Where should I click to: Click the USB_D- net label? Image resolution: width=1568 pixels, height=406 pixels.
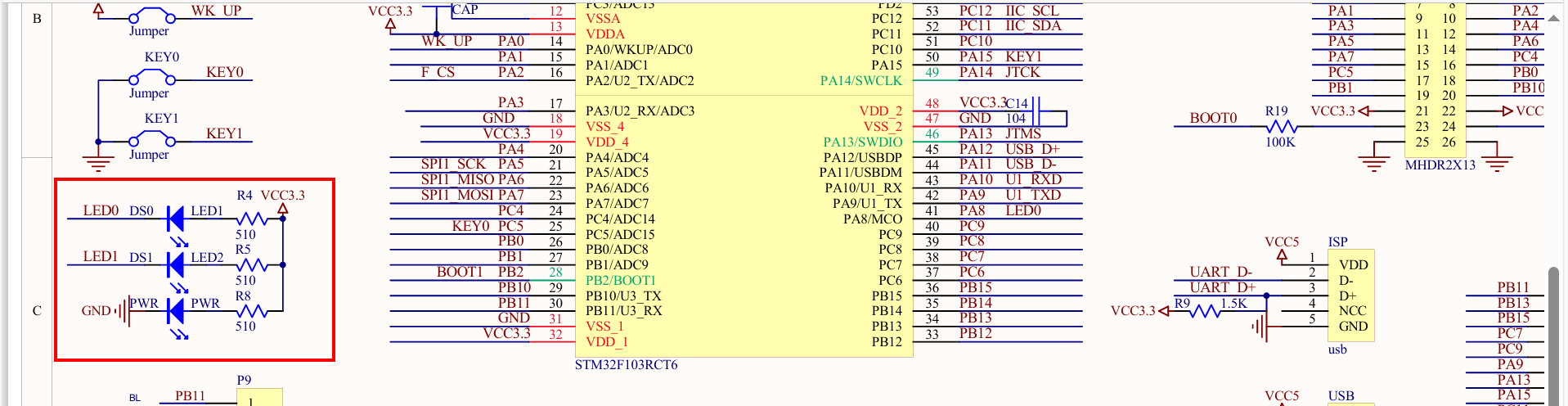(1031, 165)
